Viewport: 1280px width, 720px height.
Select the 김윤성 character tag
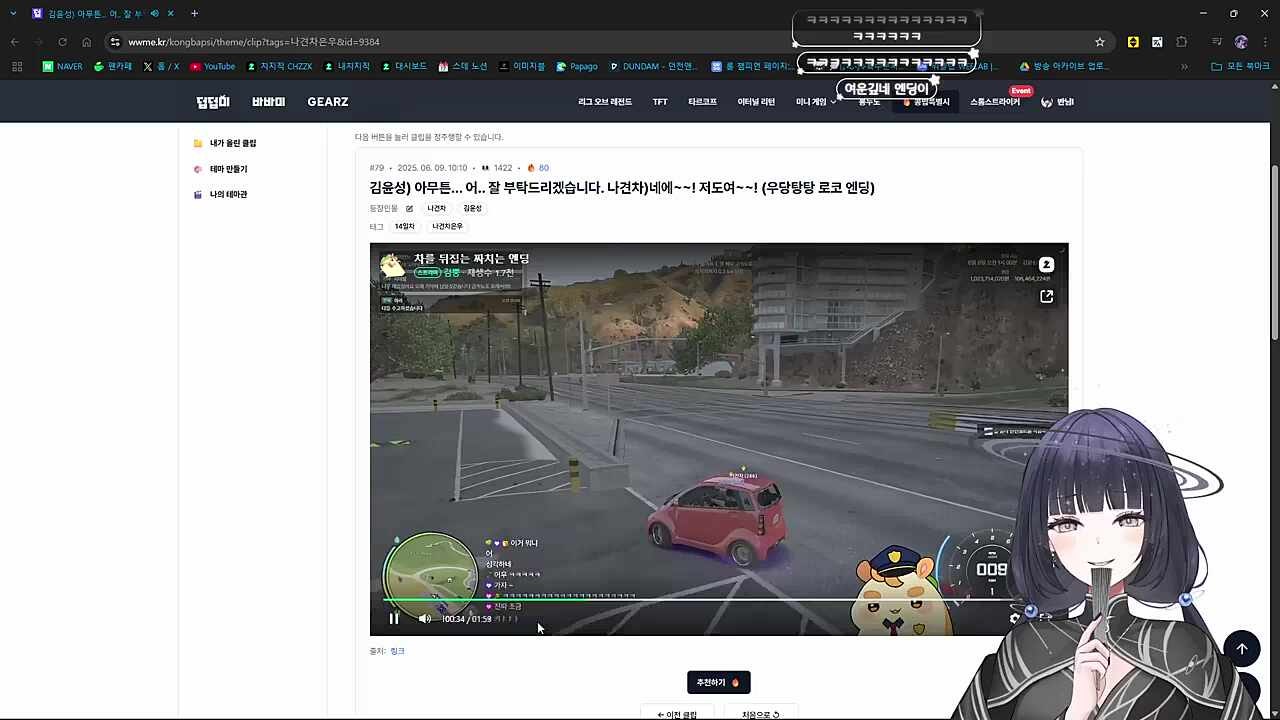[472, 208]
